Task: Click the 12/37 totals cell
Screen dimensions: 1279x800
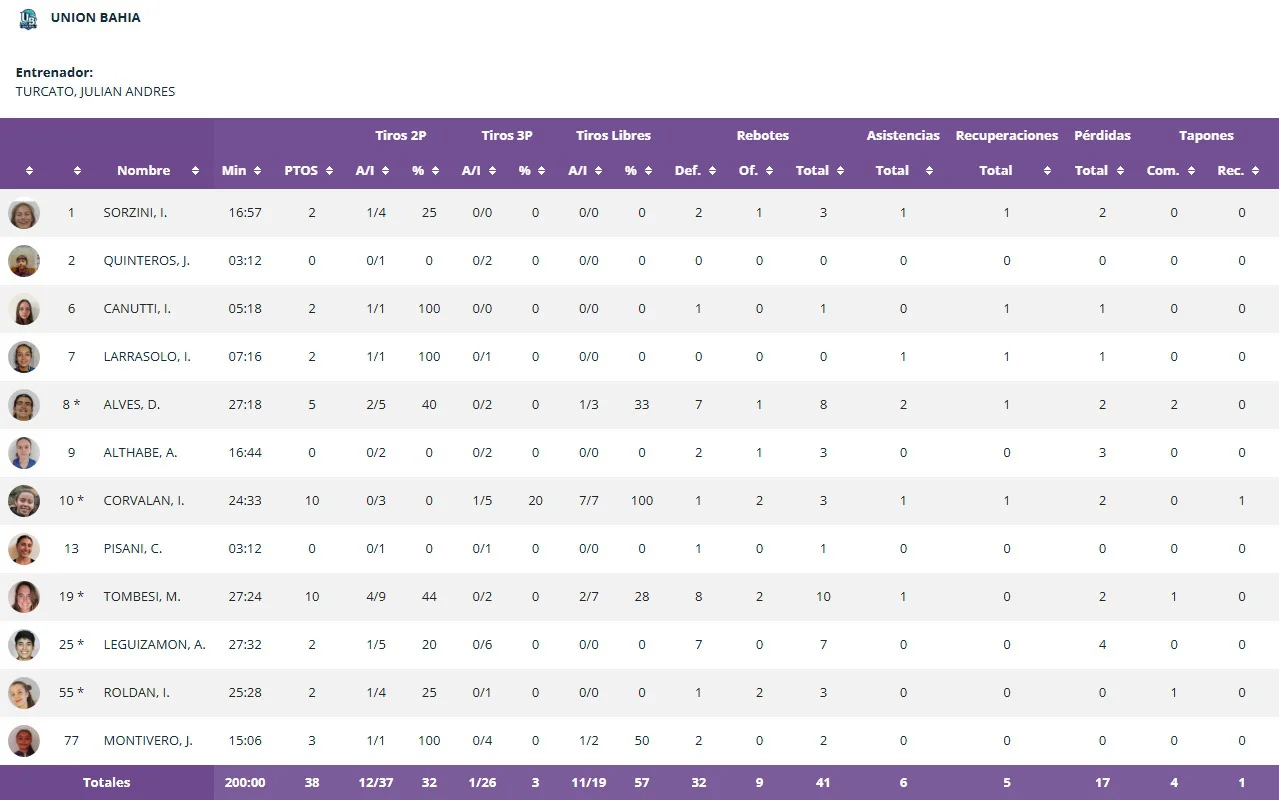Action: 376,783
